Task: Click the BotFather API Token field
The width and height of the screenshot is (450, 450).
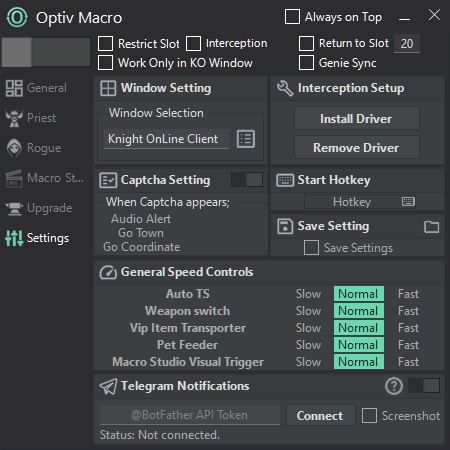Action: [190, 415]
